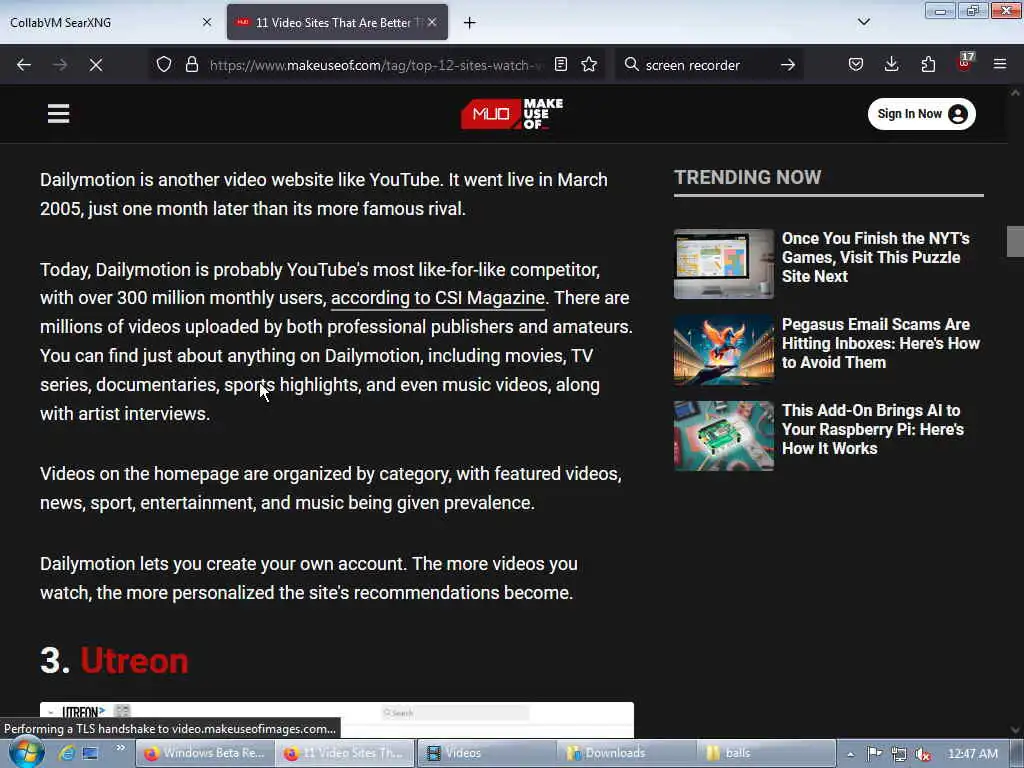Submit search with the arrow button
Image resolution: width=1024 pixels, height=768 pixels.
pyautogui.click(x=788, y=65)
